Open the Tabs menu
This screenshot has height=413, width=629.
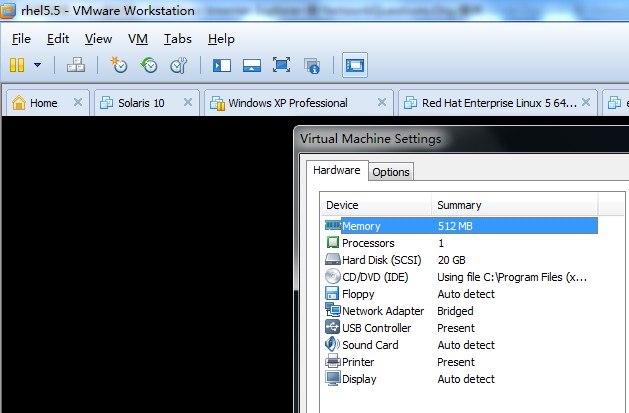[x=178, y=39]
